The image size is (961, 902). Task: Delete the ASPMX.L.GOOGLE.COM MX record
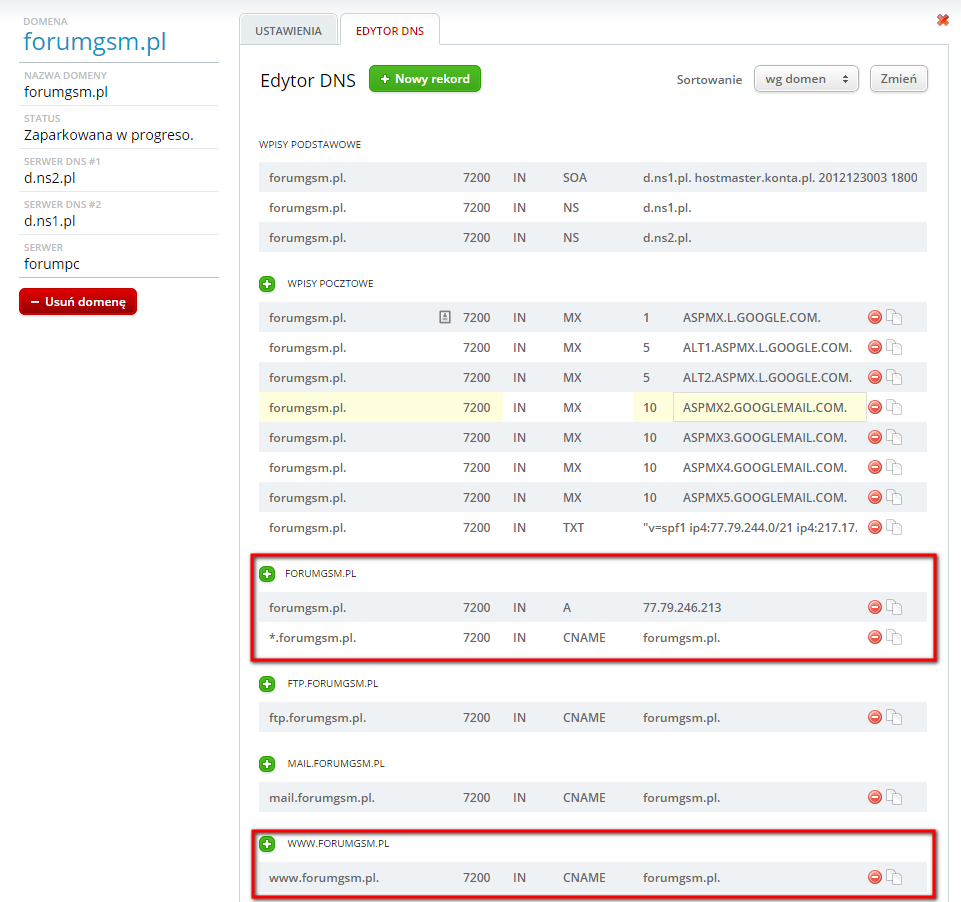(875, 317)
